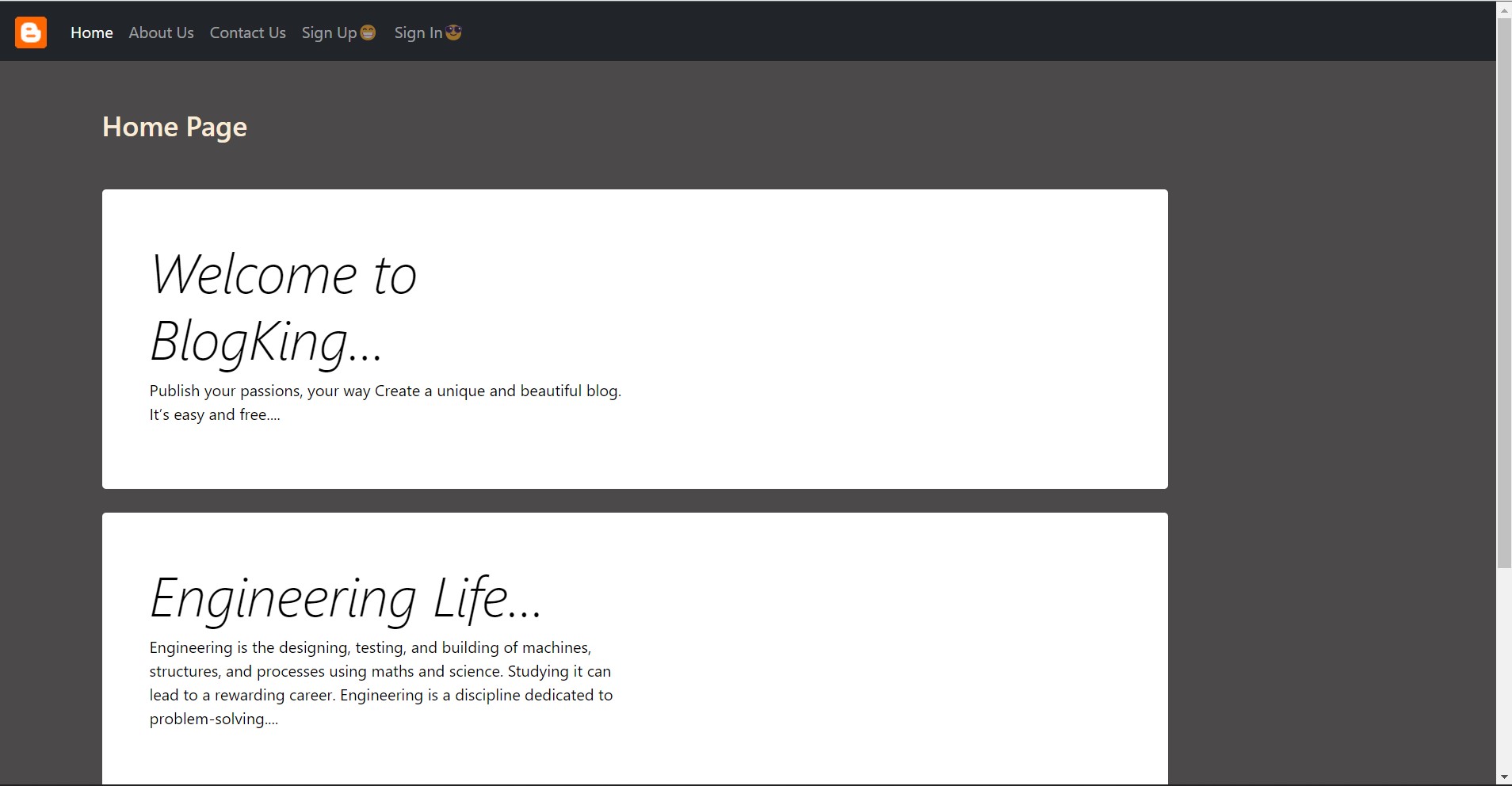Screen dimensions: 1512x786
Task: Click the Engineering Life post description text
Action: [380, 682]
